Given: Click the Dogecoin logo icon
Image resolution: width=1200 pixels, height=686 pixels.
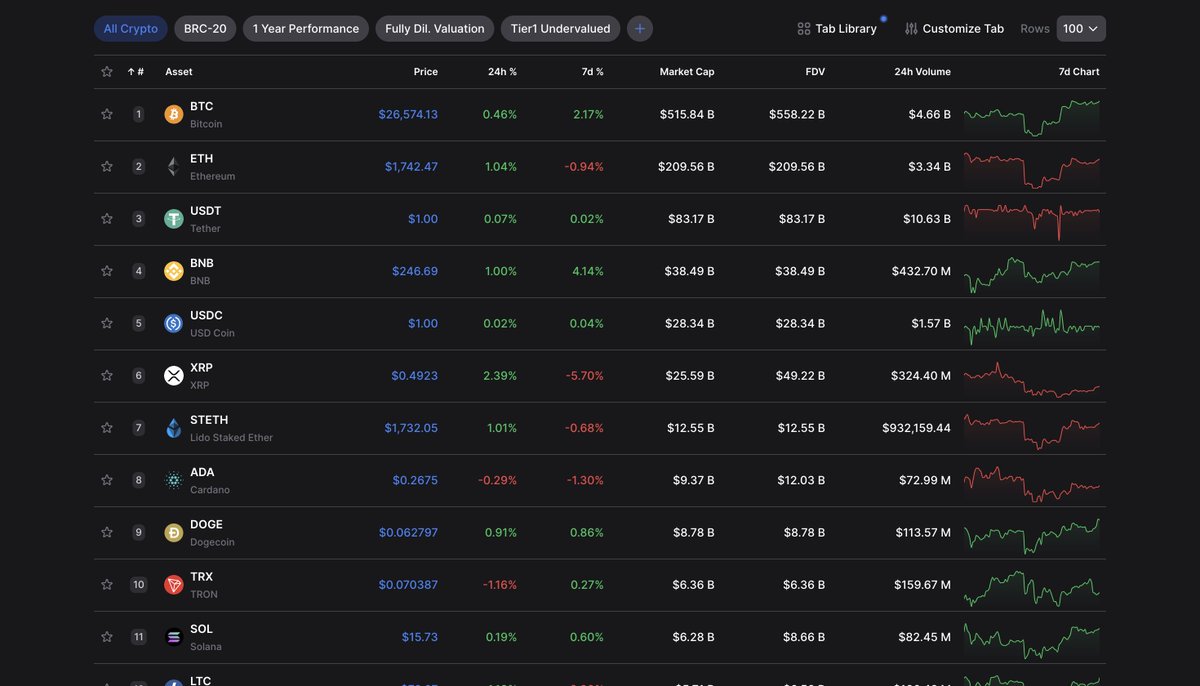Looking at the screenshot, I should 174,533.
